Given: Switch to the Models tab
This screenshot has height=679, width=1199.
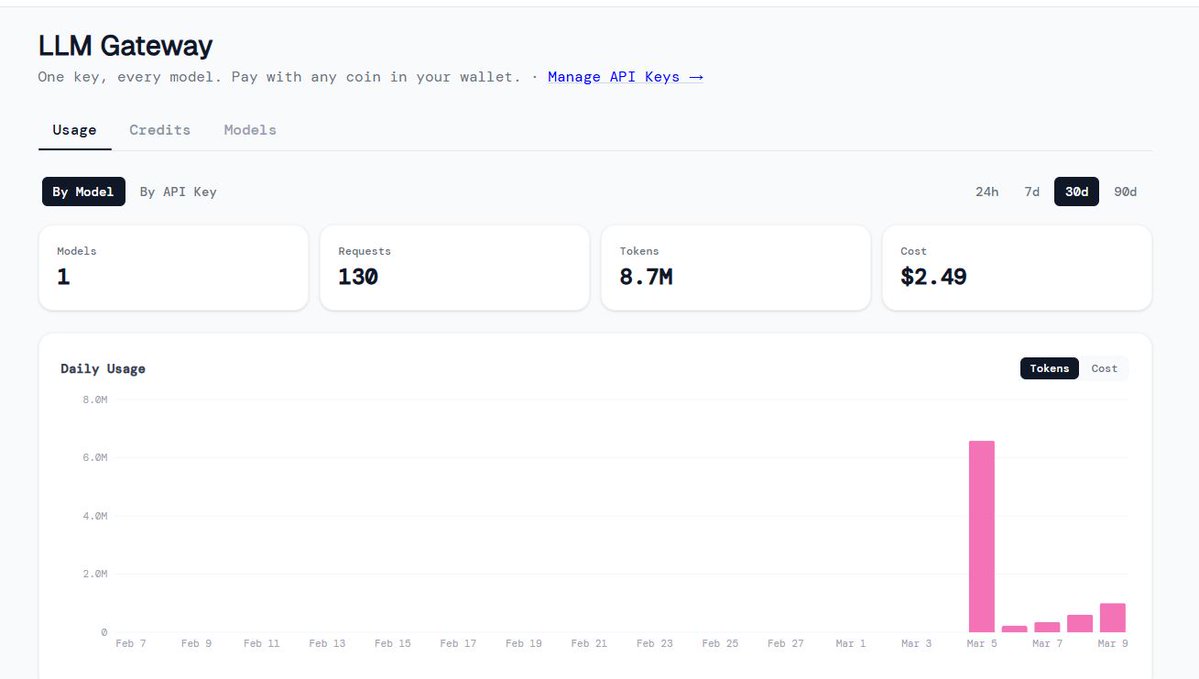Looking at the screenshot, I should [249, 129].
